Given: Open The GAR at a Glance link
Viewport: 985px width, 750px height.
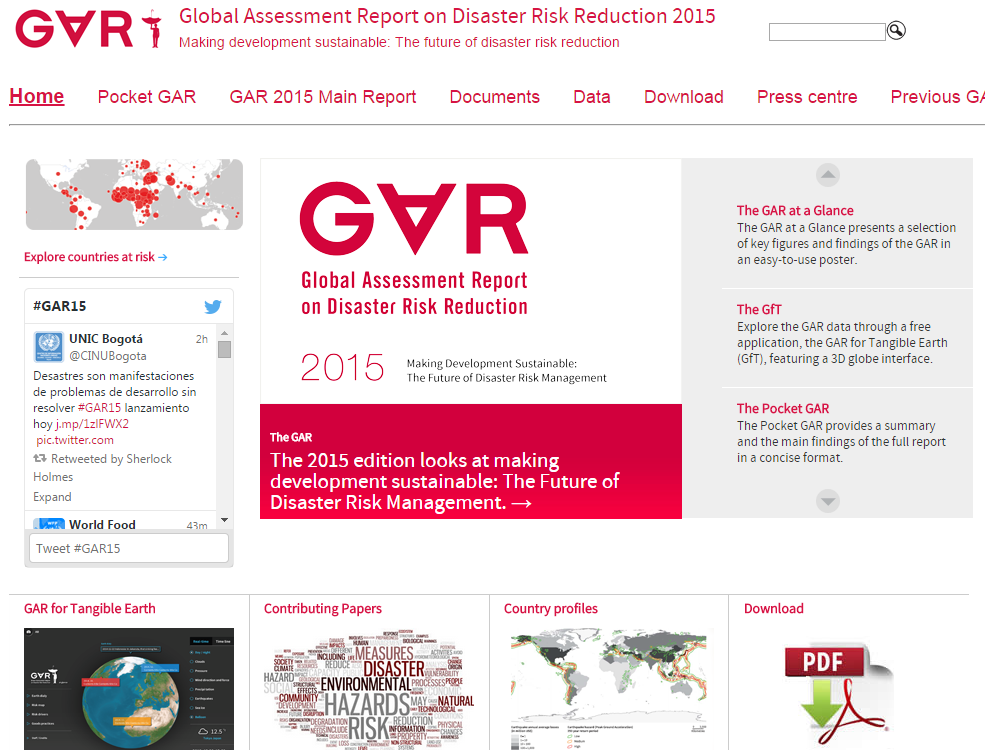Looking at the screenshot, I should [795, 210].
